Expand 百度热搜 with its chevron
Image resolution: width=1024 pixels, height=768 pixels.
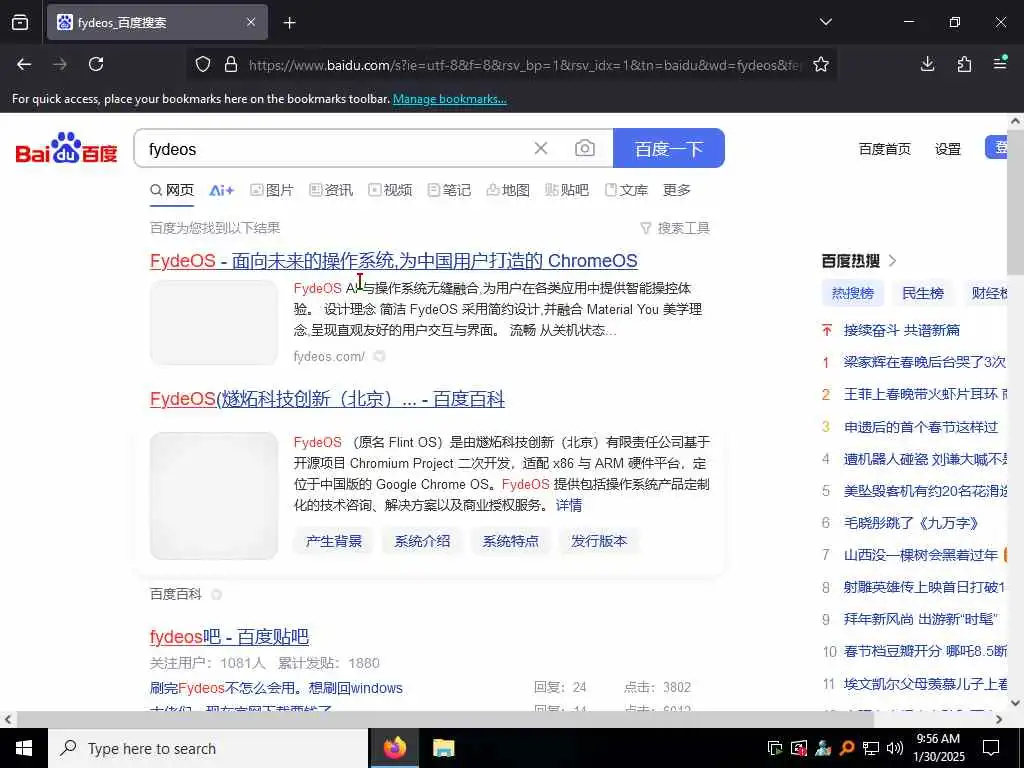point(893,261)
